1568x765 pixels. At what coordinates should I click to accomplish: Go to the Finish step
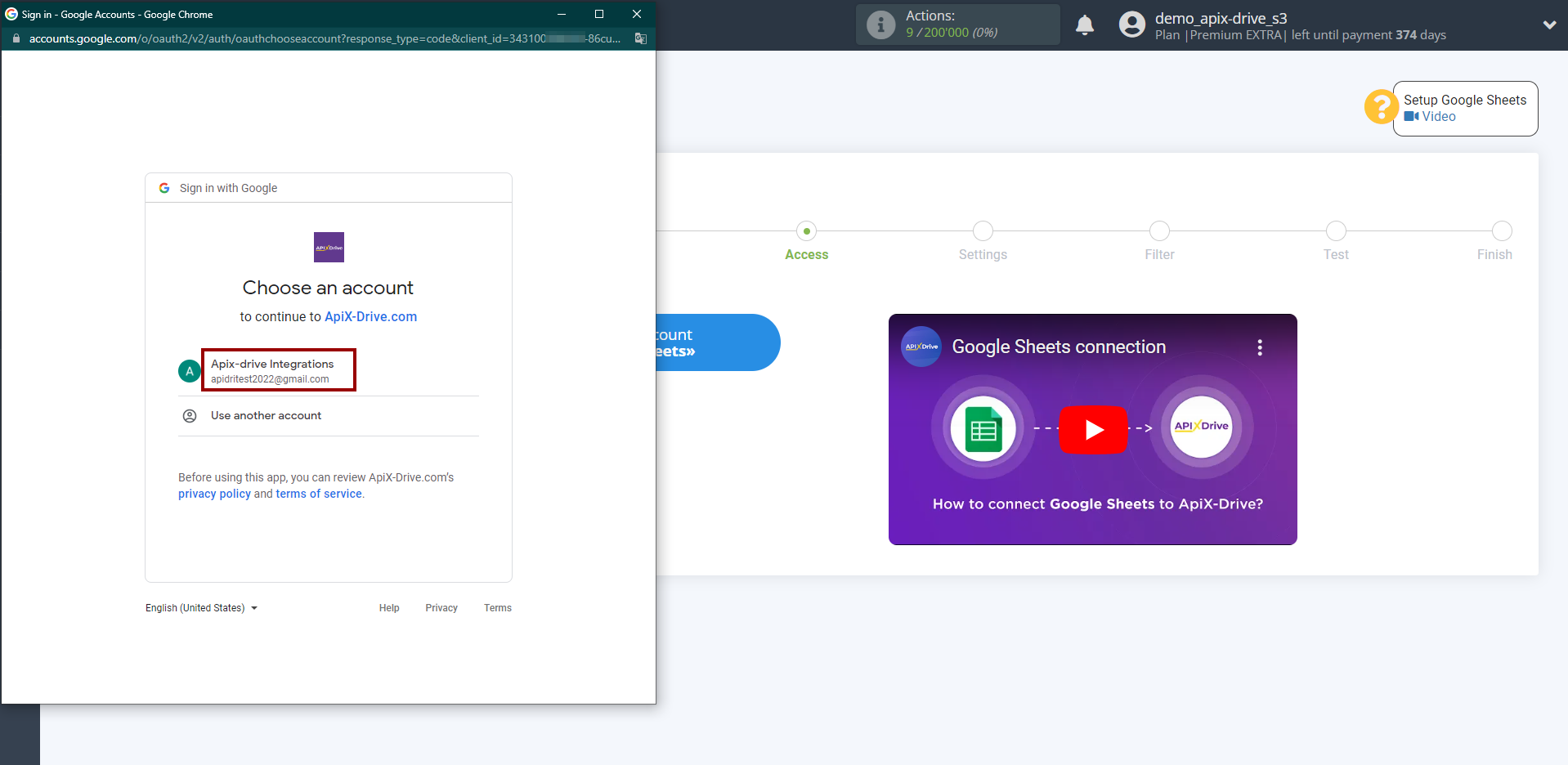pos(1494,255)
